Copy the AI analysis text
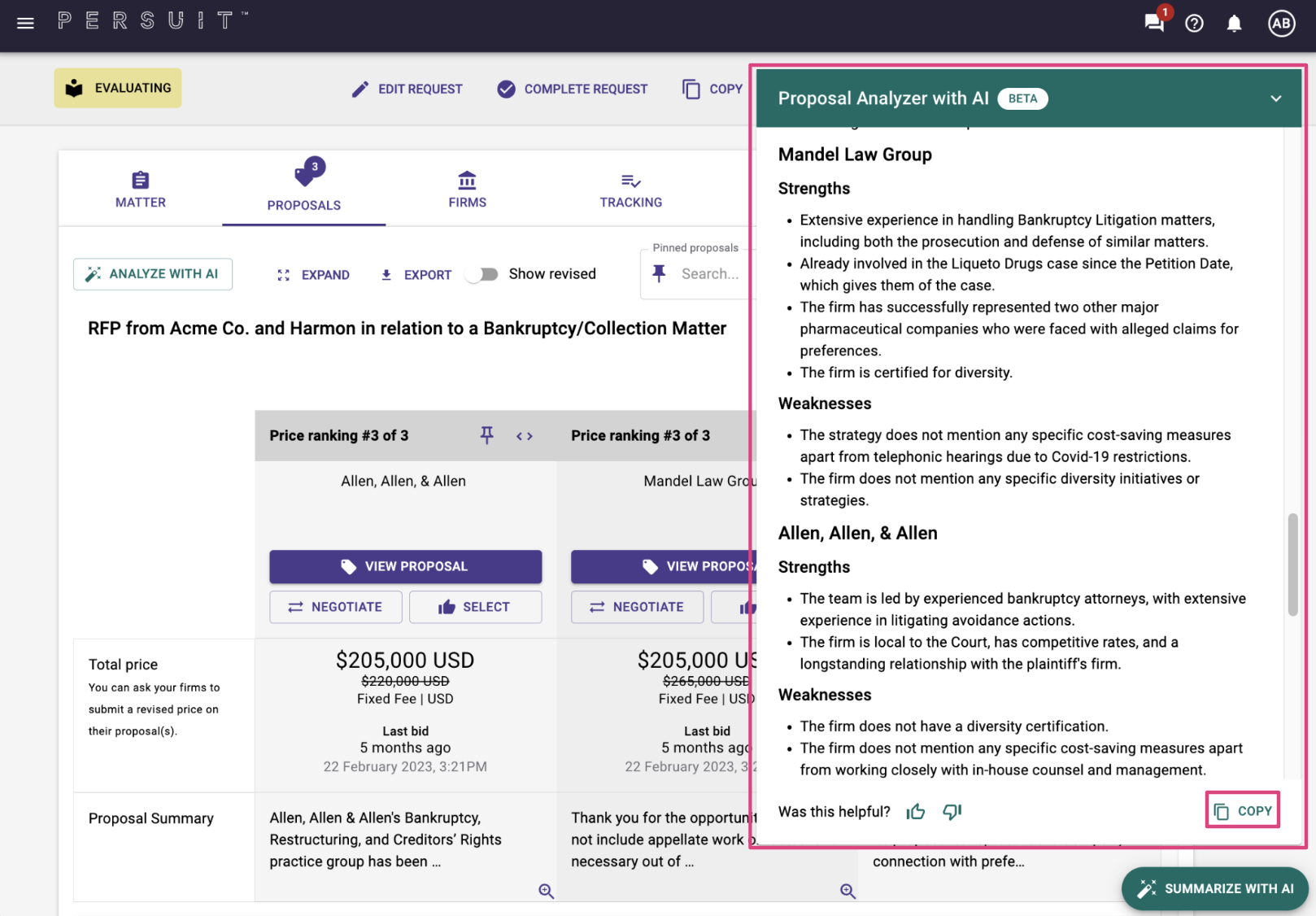 (1243, 810)
